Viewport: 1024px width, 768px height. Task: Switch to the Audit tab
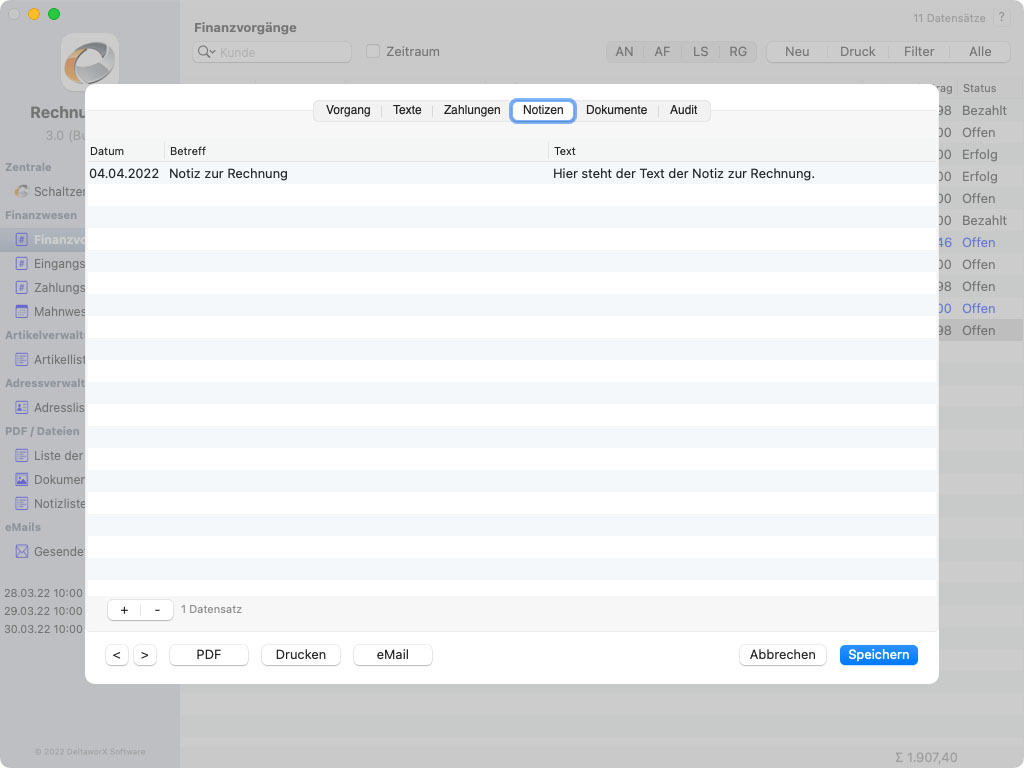(684, 110)
